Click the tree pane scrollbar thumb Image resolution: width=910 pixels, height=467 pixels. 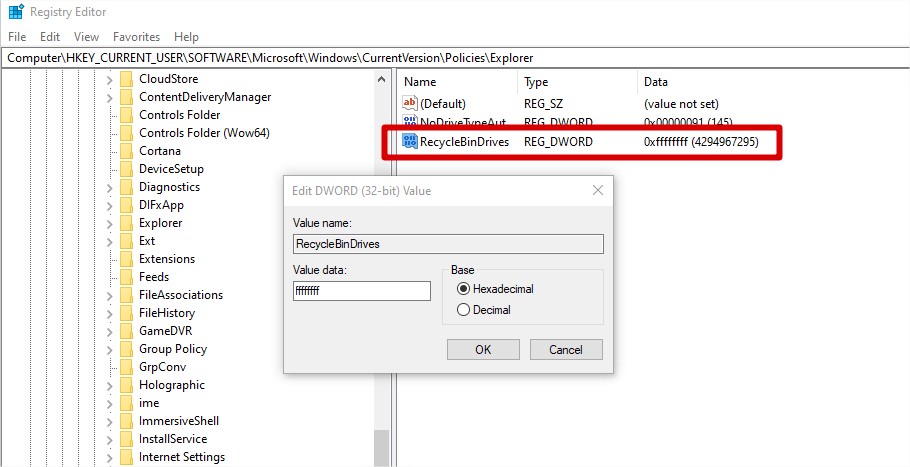click(381, 447)
